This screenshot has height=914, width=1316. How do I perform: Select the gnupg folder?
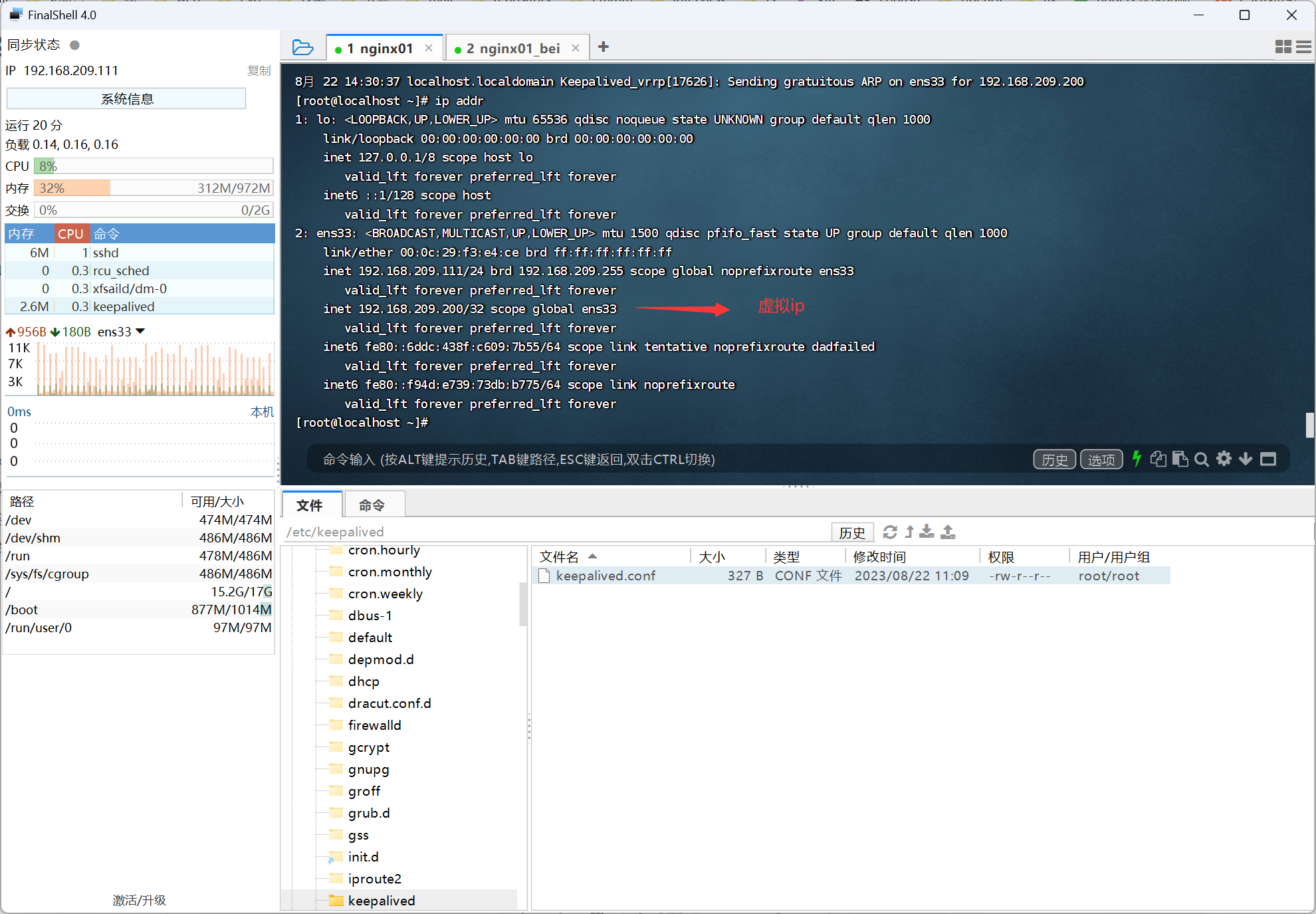(368, 769)
